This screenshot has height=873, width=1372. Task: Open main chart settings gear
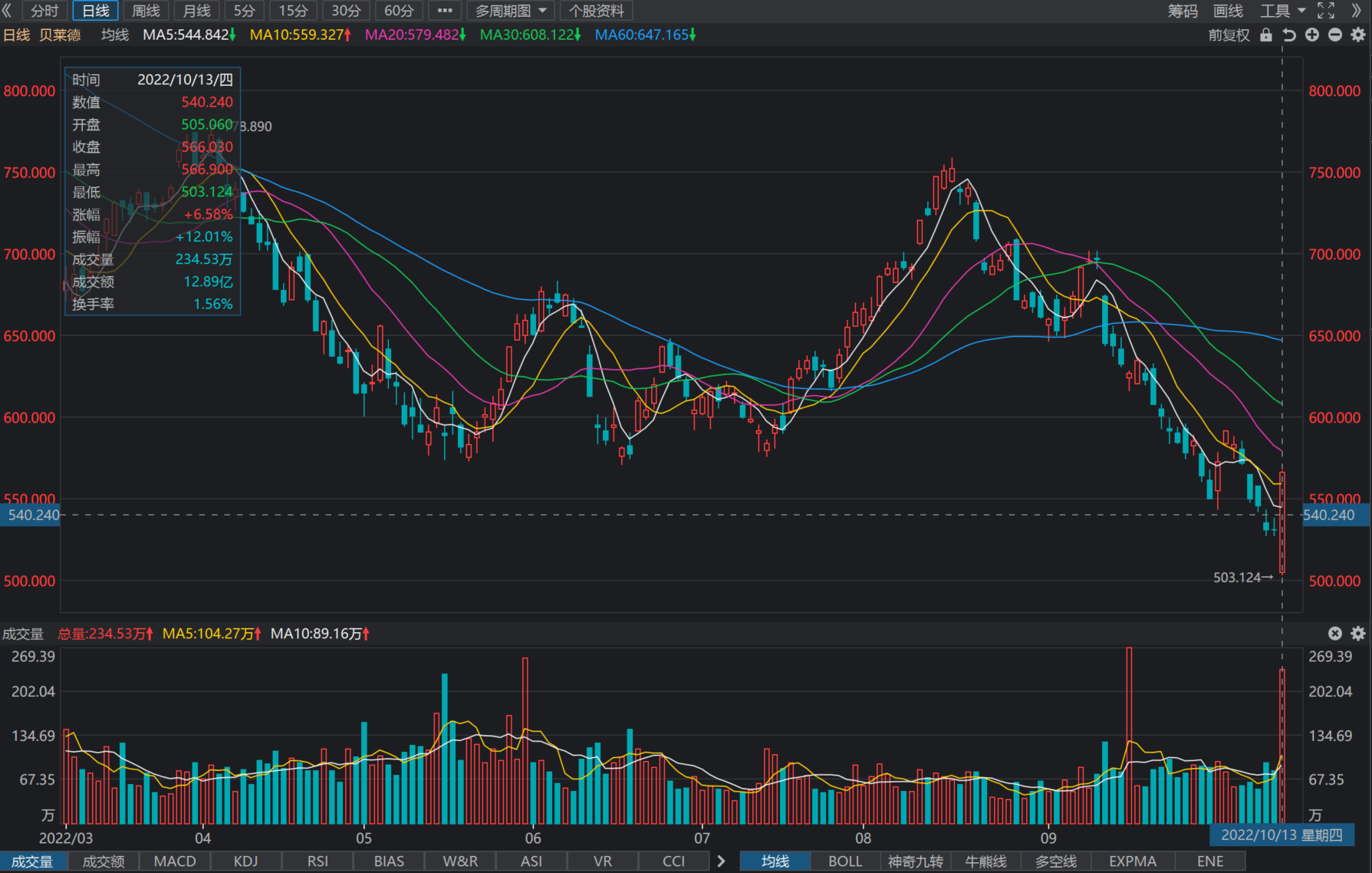coord(1358,35)
